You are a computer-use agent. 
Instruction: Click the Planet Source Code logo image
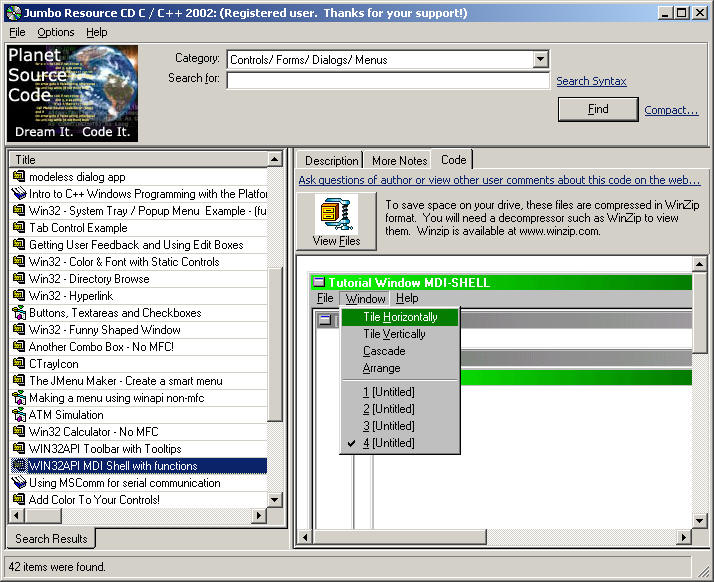coord(72,93)
